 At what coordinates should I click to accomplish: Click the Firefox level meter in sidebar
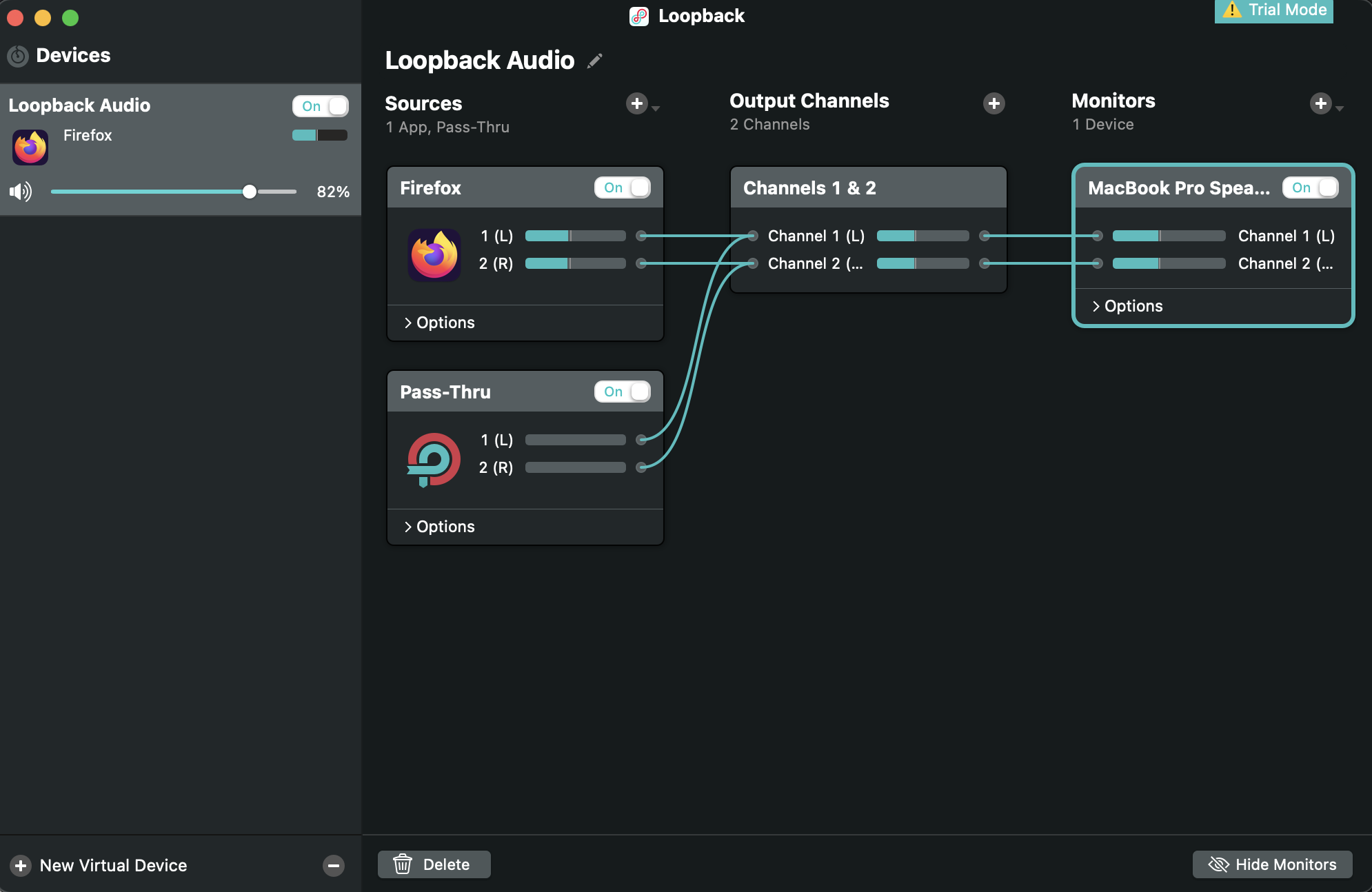coord(320,135)
